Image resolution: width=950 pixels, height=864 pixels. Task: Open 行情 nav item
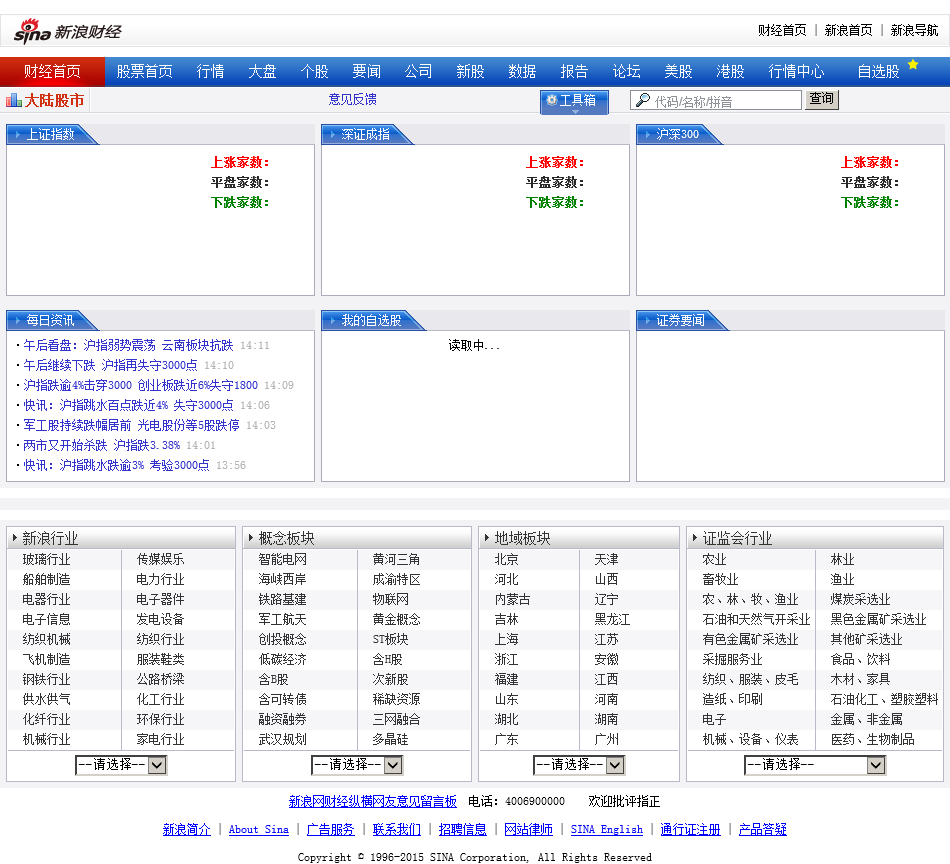pyautogui.click(x=210, y=71)
